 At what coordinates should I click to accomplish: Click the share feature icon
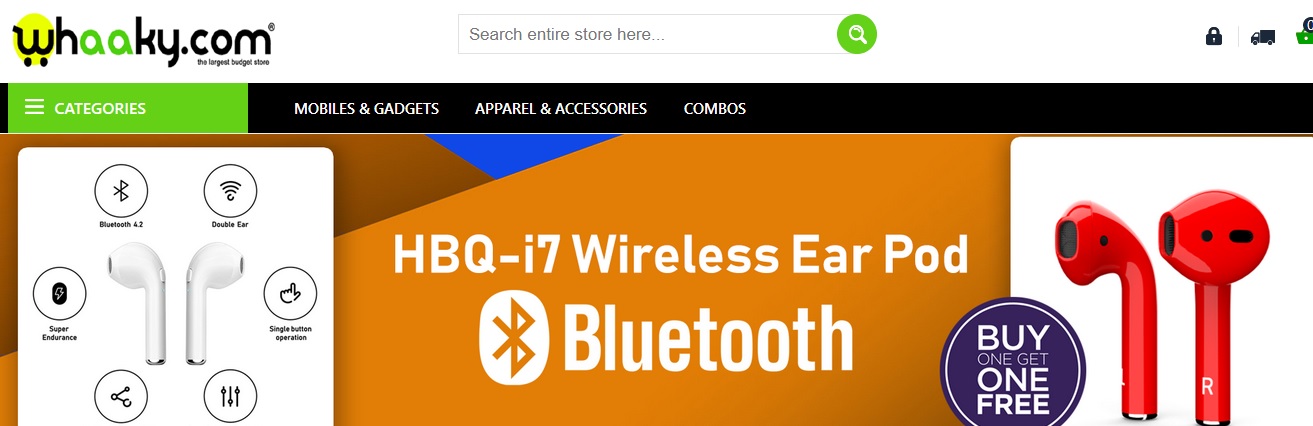point(121,397)
